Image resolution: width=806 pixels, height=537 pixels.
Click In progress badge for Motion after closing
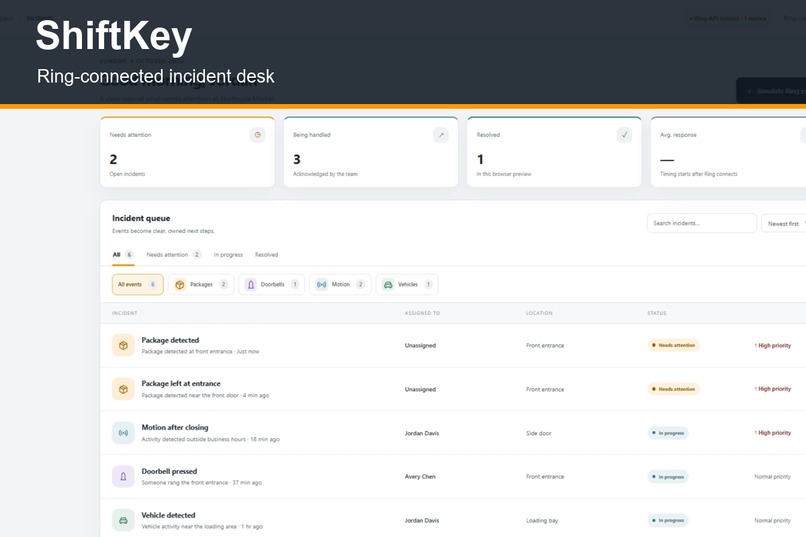(x=668, y=433)
